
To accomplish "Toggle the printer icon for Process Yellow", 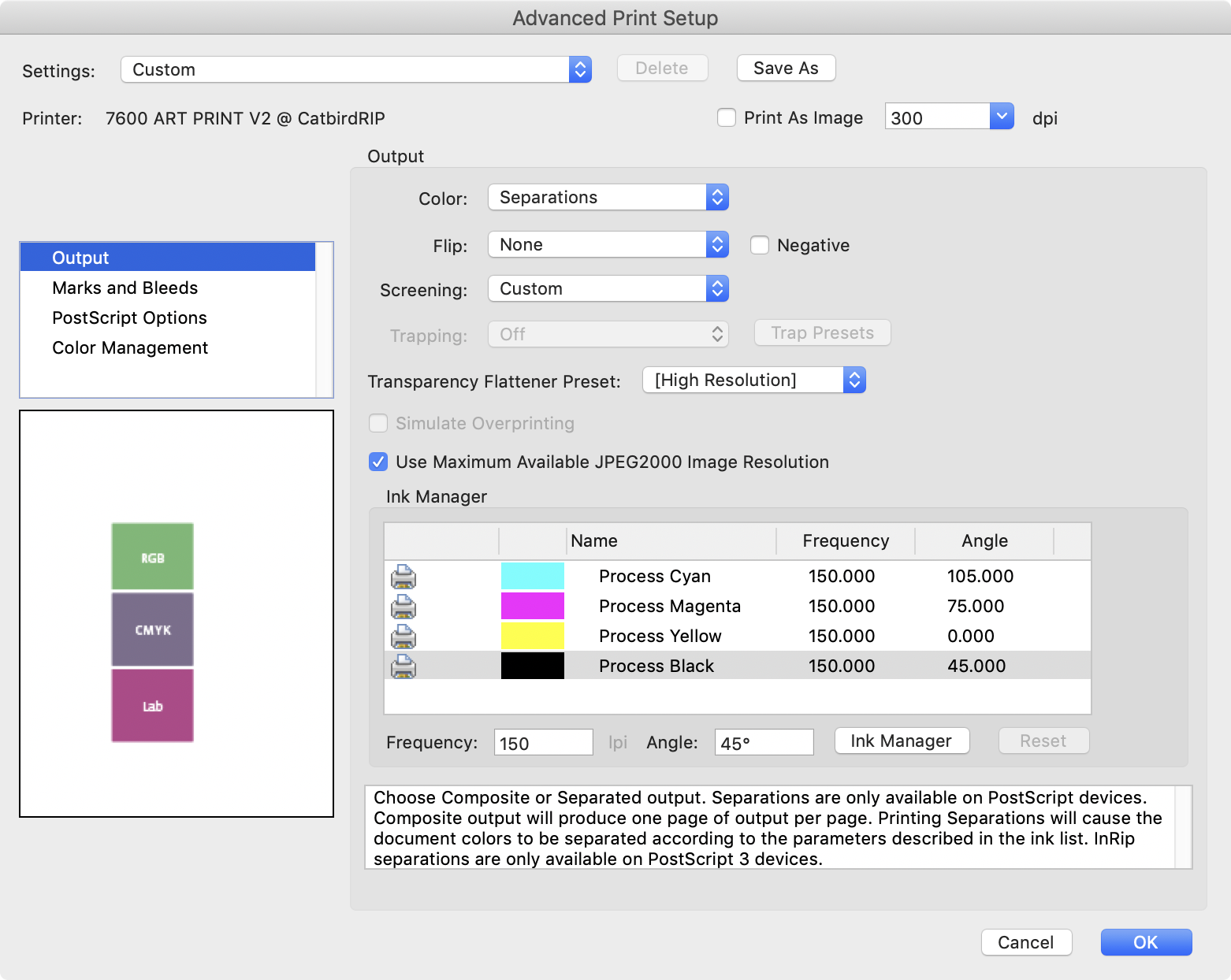I will (x=403, y=636).
